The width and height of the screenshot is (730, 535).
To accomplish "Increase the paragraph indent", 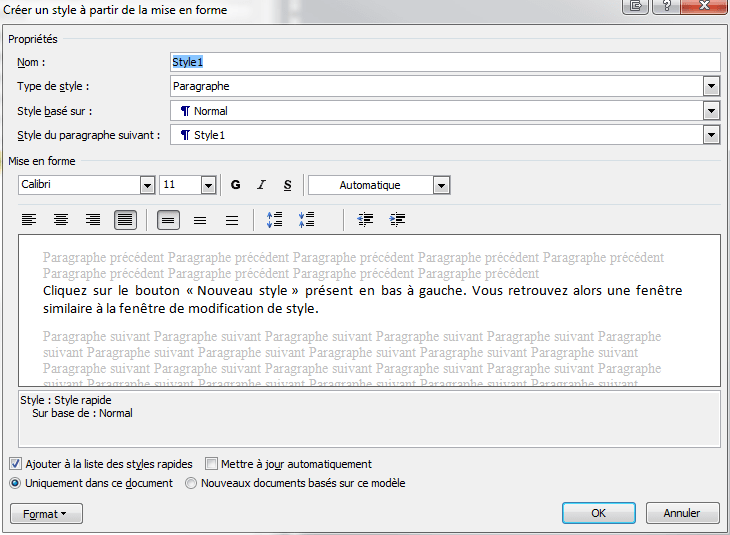I will (x=397, y=219).
